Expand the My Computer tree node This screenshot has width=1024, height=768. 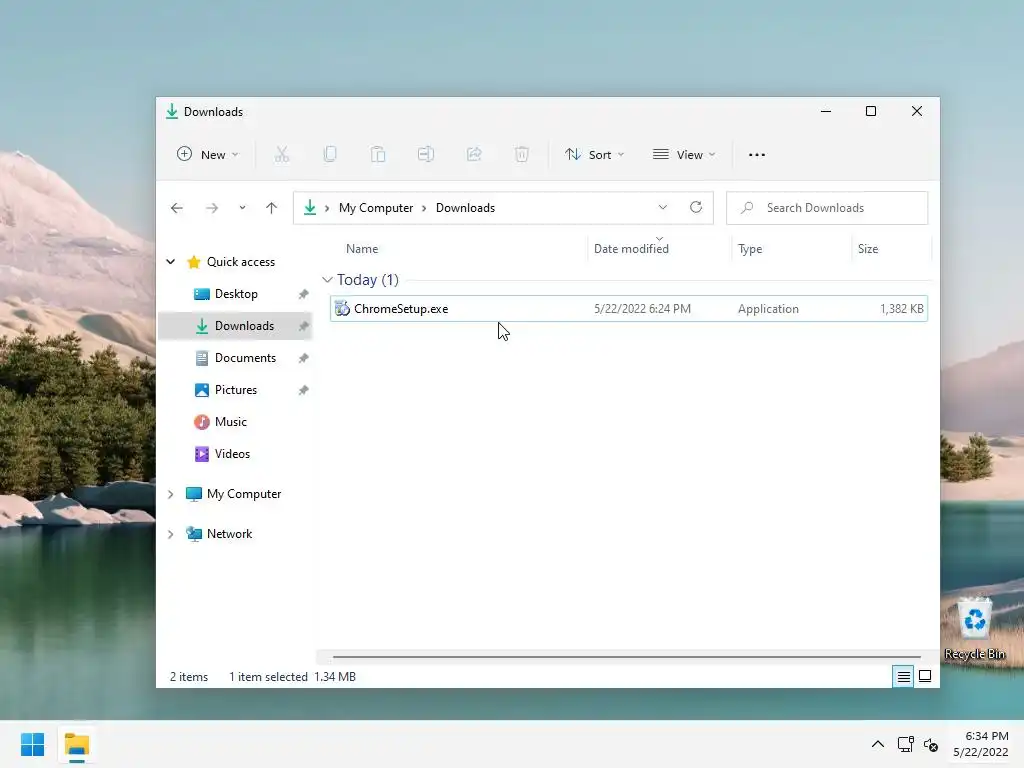coord(170,494)
